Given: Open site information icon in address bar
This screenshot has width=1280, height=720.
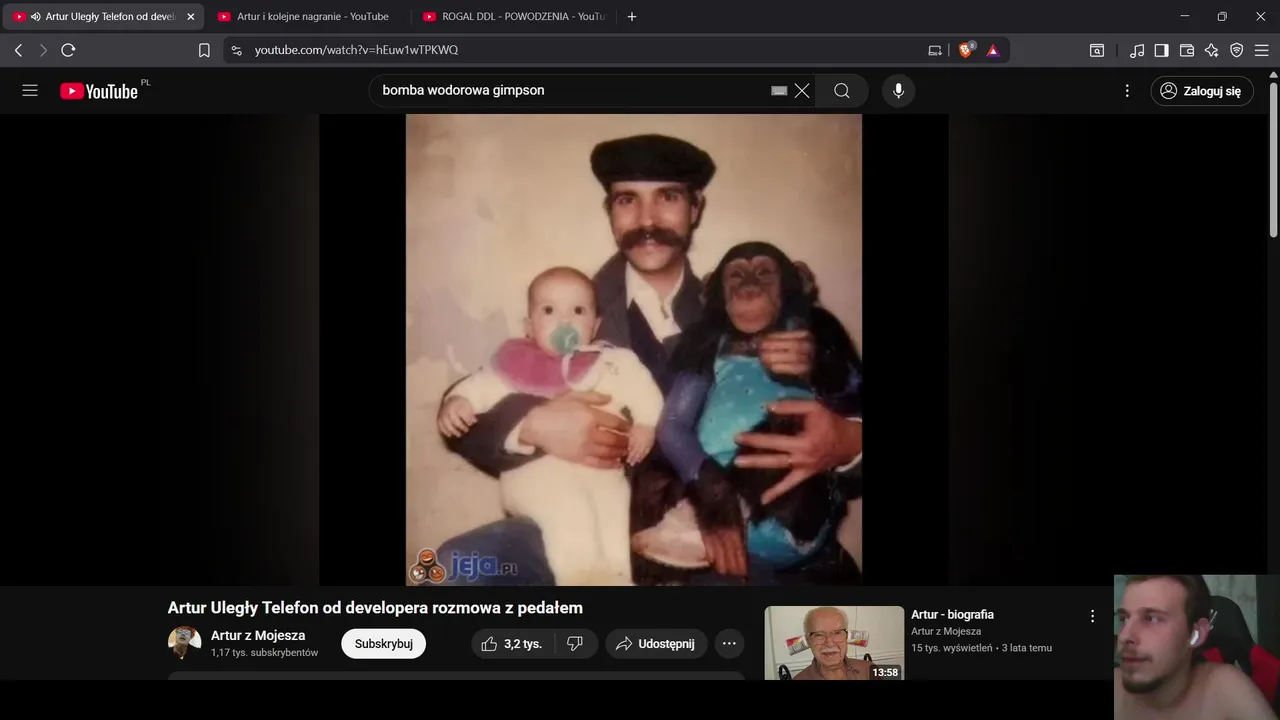Looking at the screenshot, I should [x=236, y=50].
